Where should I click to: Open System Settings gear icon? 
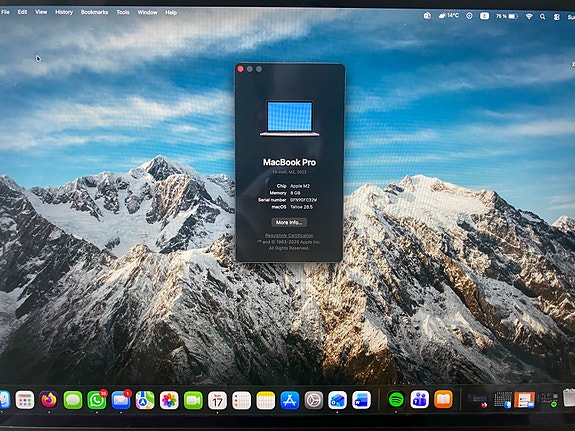(x=314, y=400)
